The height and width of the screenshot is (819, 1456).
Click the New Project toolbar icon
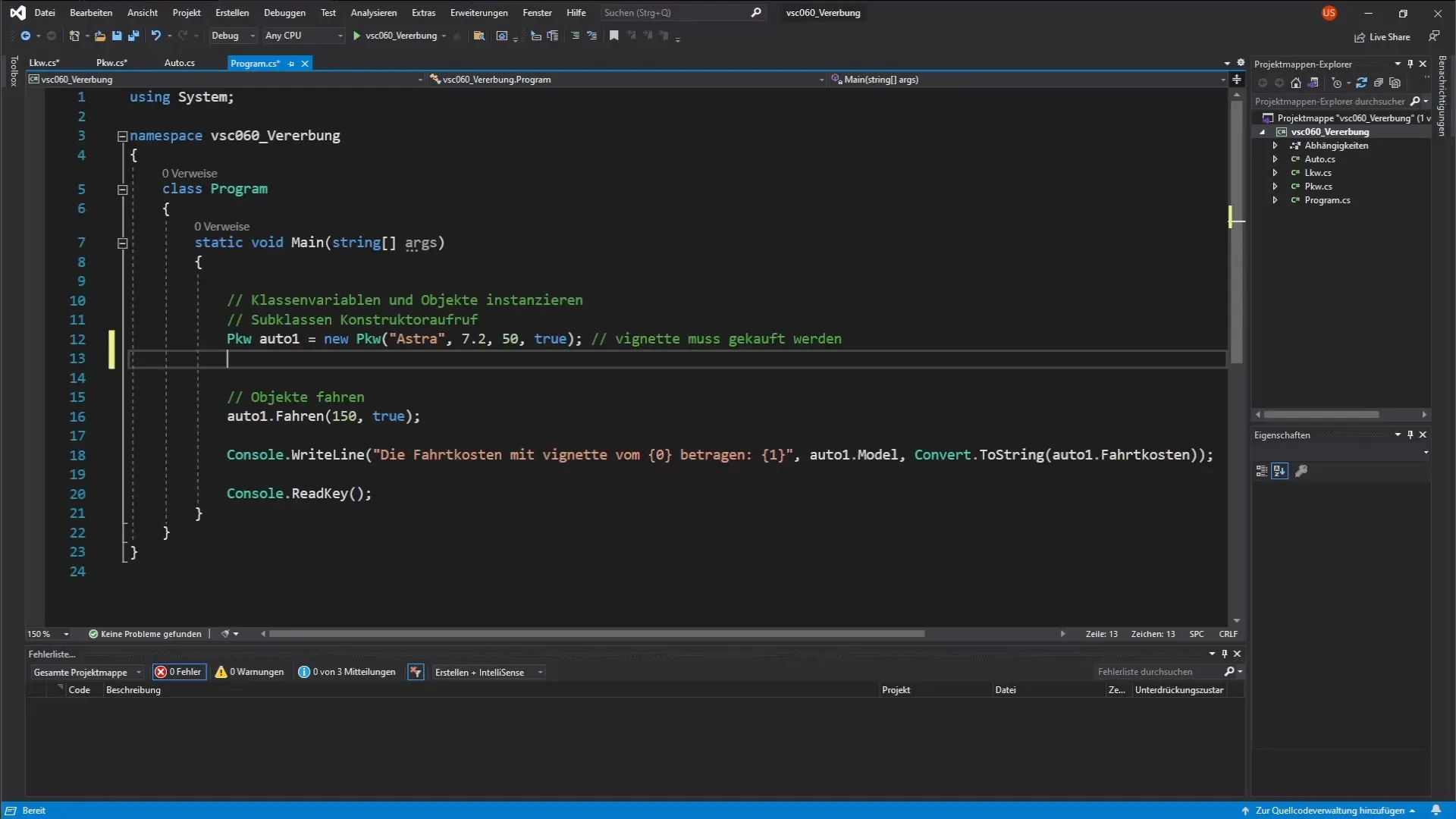pos(74,36)
